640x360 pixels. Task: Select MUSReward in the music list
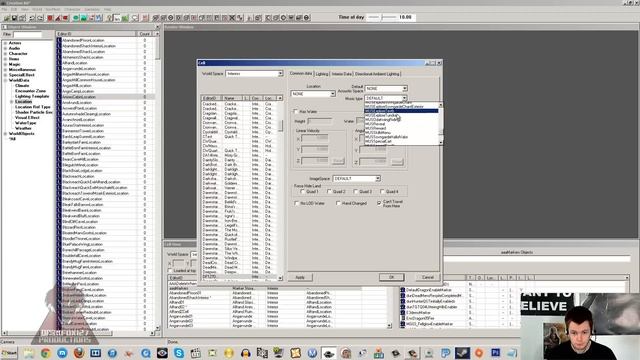[x=376, y=128]
